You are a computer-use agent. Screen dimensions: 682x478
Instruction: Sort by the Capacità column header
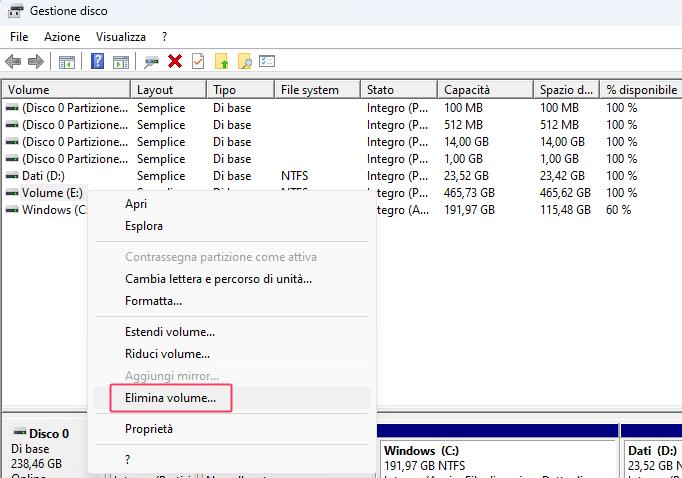485,90
